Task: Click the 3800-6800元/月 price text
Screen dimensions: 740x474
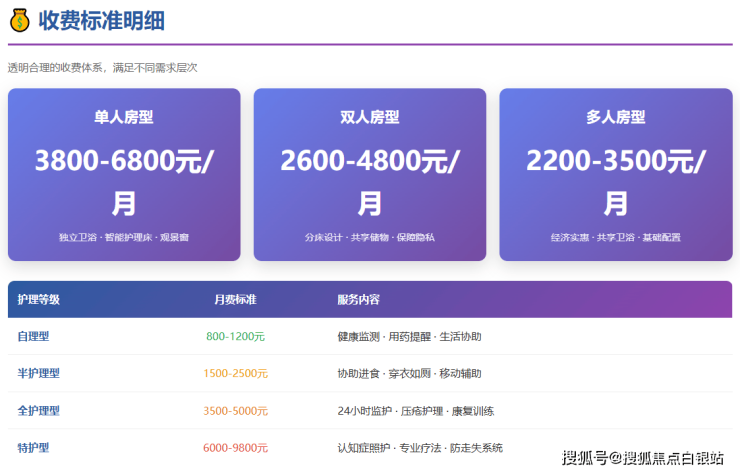Action: pos(124,180)
